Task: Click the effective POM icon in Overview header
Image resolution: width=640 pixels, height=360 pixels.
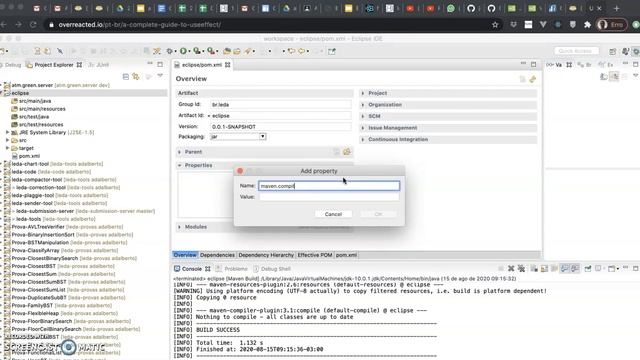Action: (533, 79)
